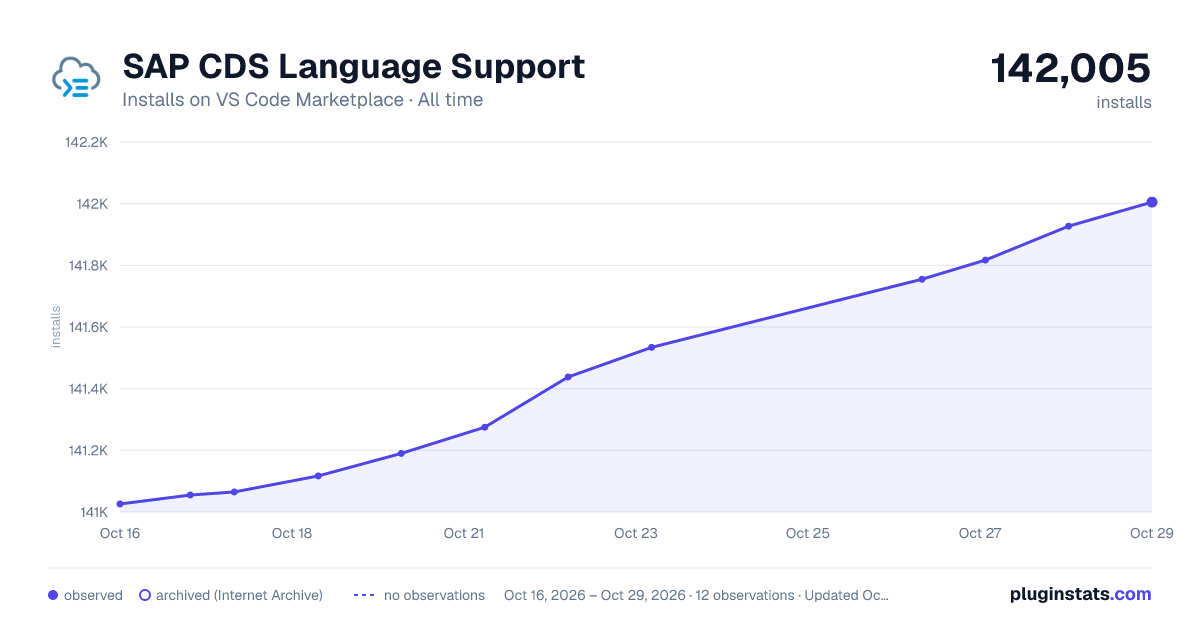Click the 'no observations' legend label

point(434,595)
